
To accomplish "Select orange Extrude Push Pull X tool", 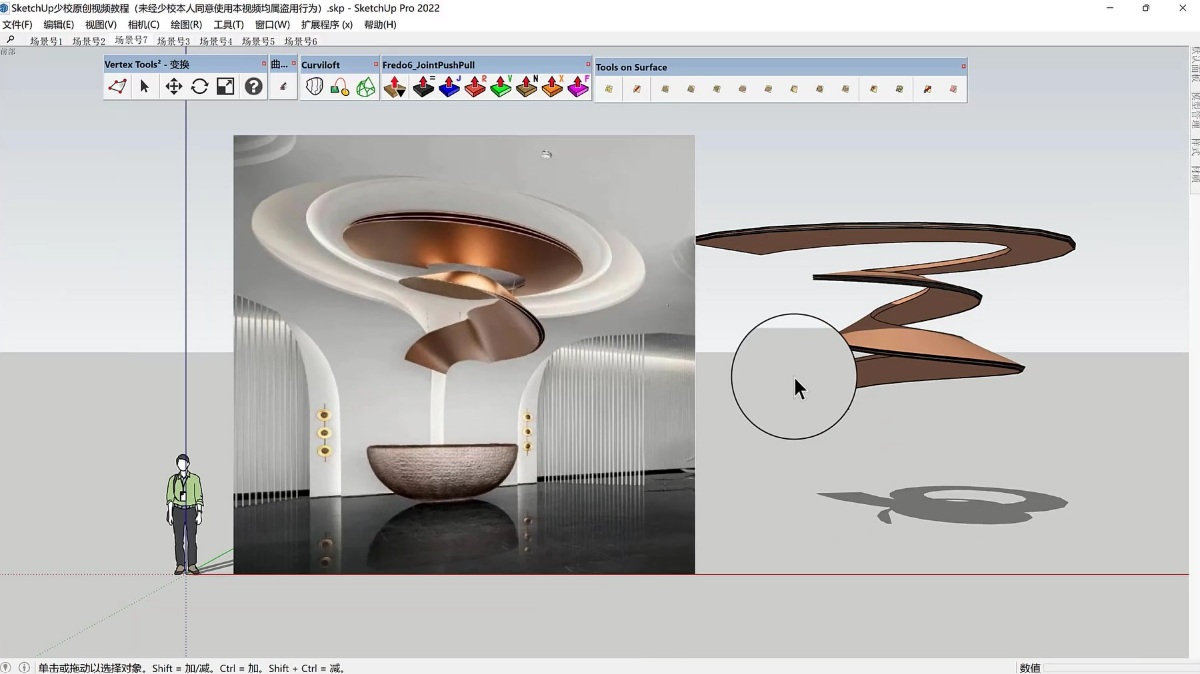I will click(553, 87).
